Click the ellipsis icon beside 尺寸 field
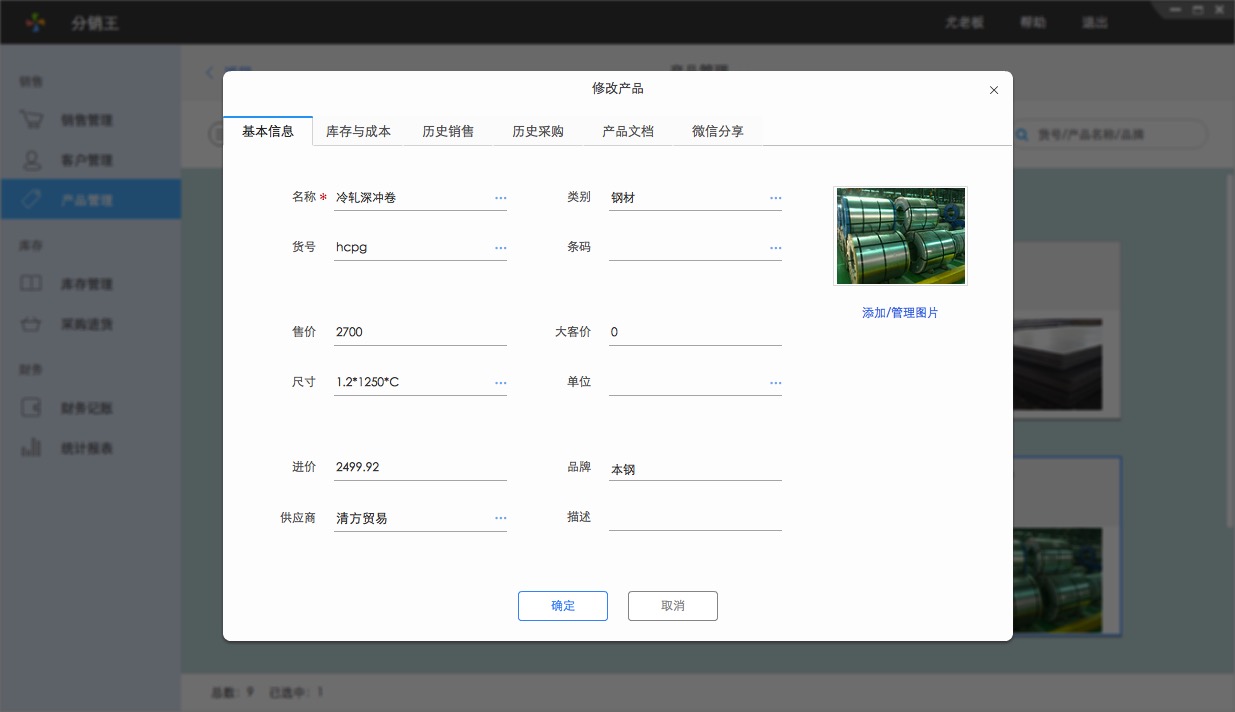The width and height of the screenshot is (1235, 712). [500, 383]
